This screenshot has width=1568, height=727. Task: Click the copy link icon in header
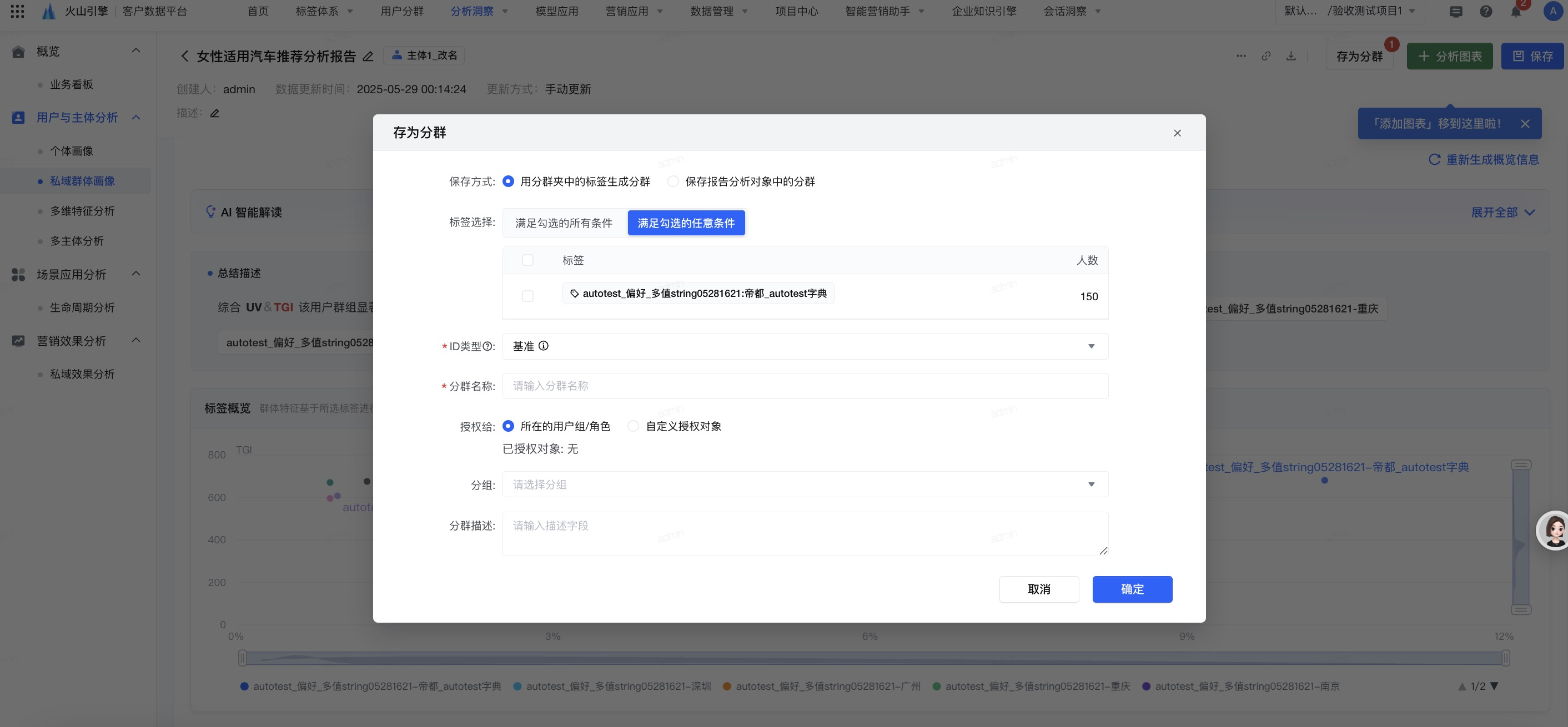1266,56
